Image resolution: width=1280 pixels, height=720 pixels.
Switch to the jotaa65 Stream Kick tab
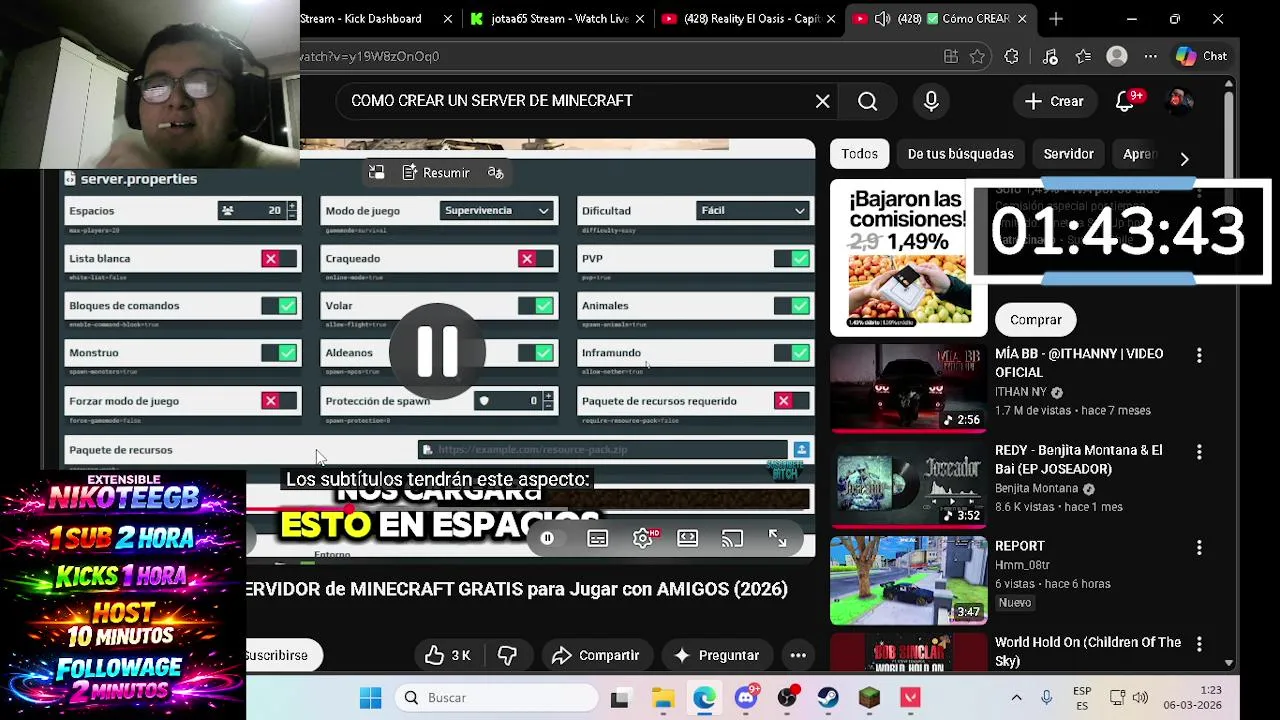(556, 19)
